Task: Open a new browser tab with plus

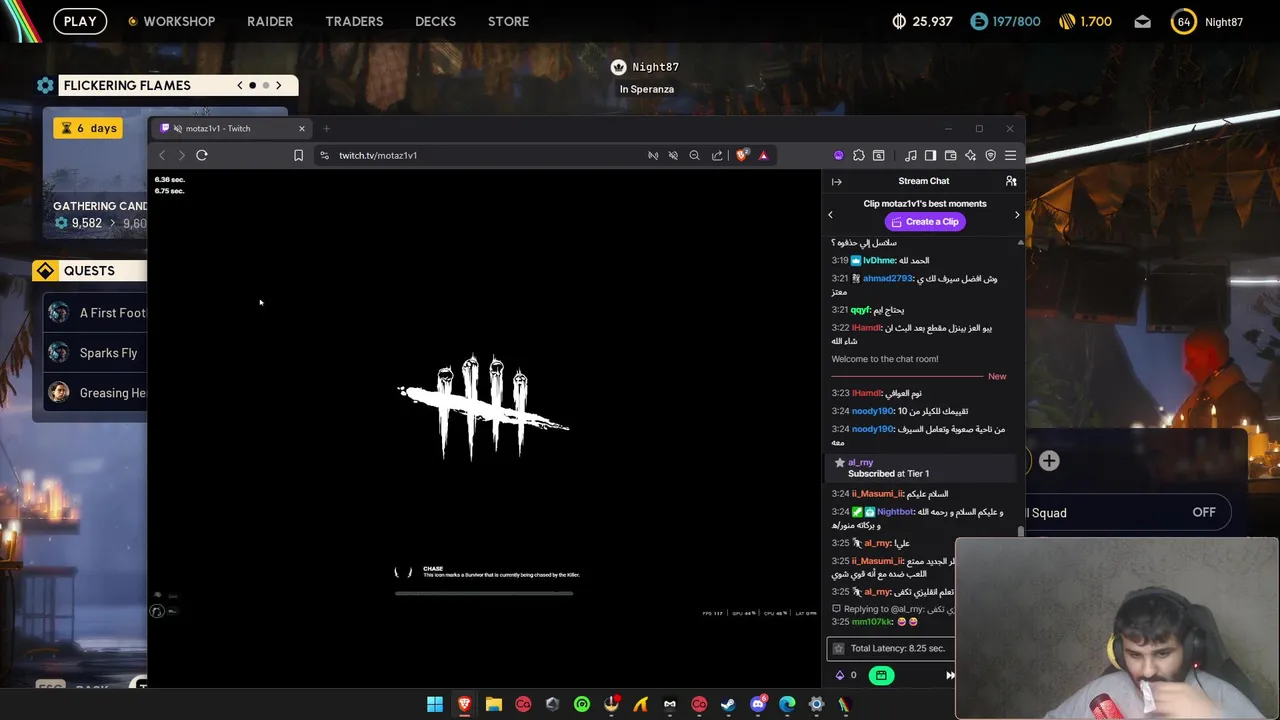Action: pyautogui.click(x=326, y=128)
